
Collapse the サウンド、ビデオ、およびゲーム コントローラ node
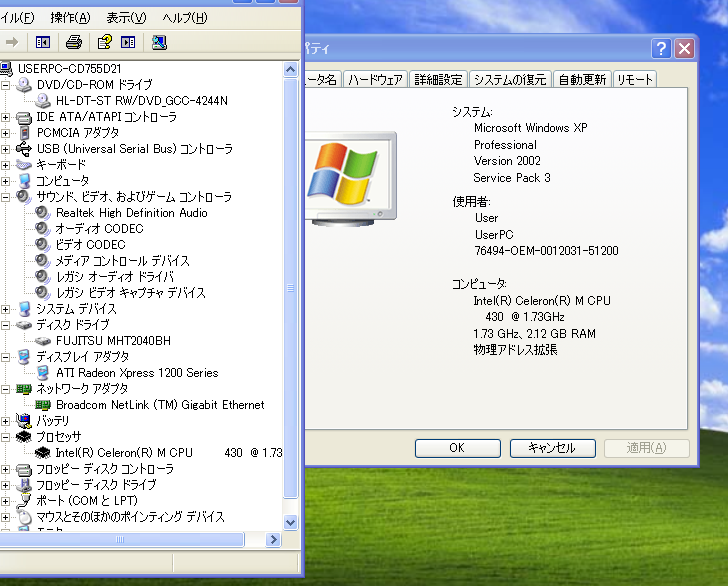pos(5,197)
